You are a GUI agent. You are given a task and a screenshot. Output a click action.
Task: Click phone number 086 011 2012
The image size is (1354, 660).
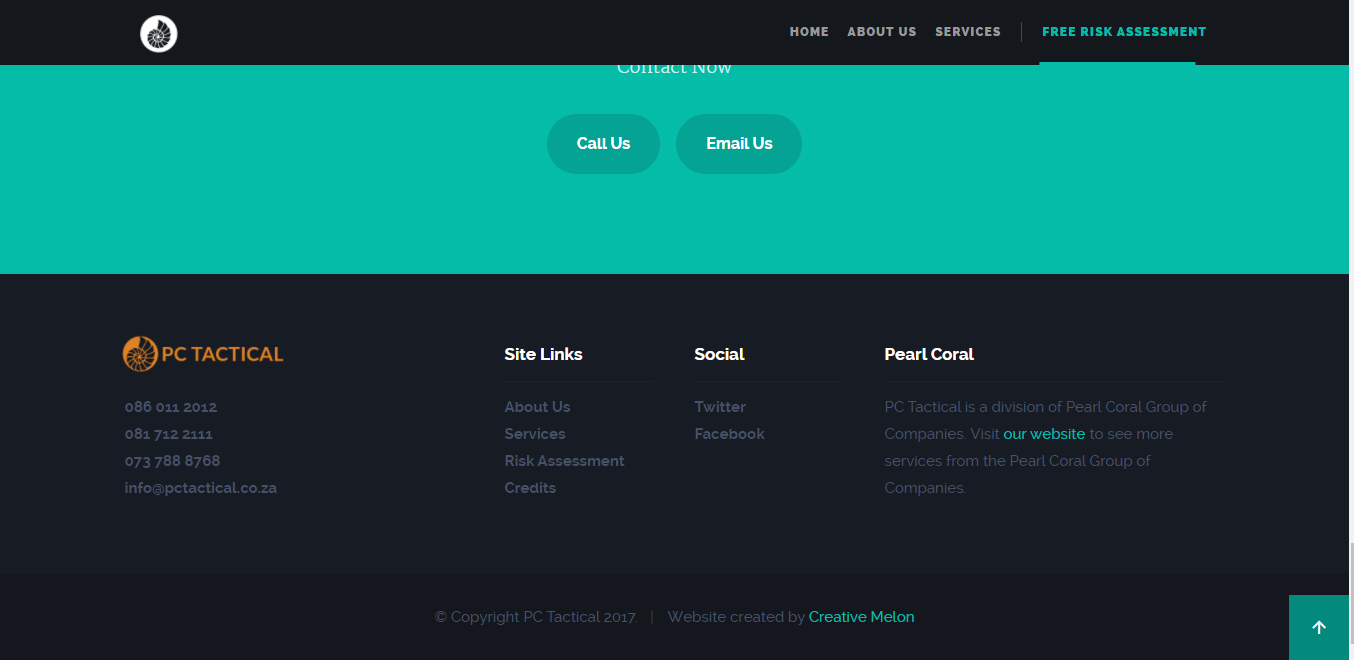pos(171,407)
